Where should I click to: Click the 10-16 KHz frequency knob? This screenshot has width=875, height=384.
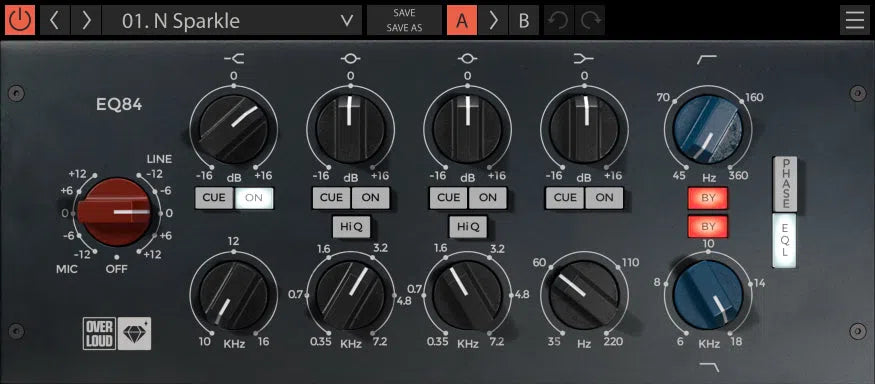point(234,295)
